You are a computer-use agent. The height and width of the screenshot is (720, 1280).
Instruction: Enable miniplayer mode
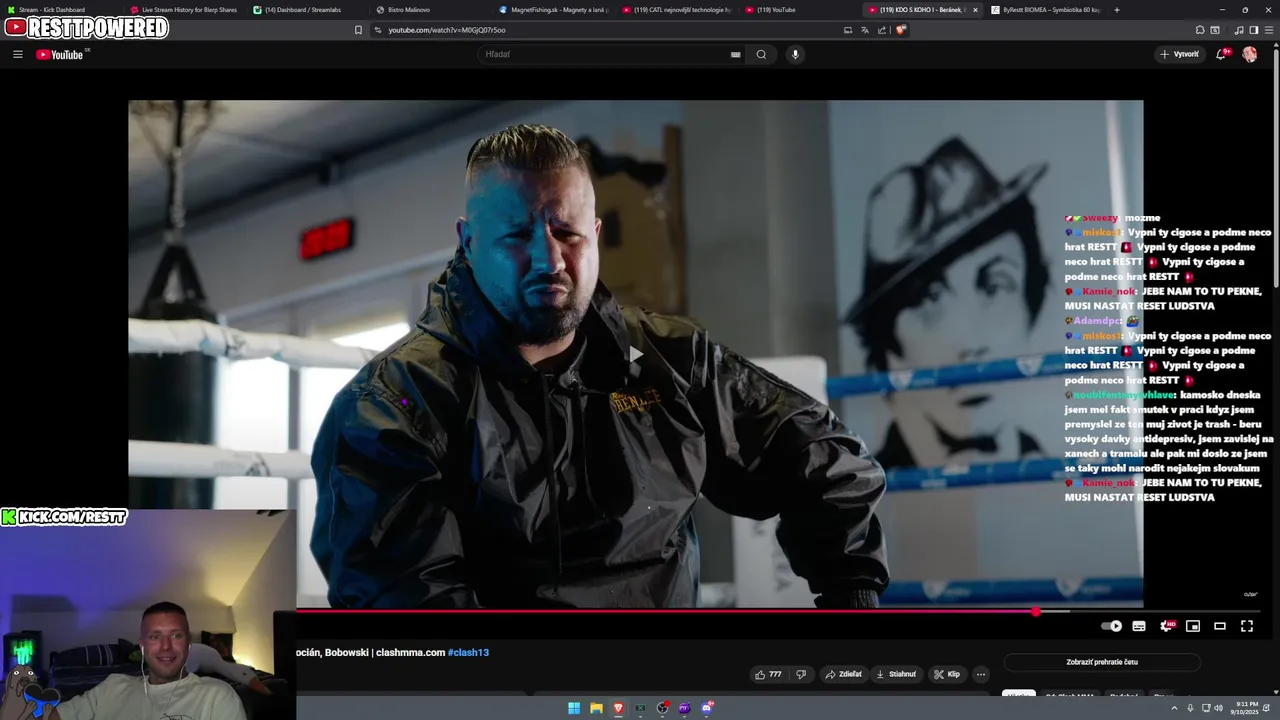coord(1193,626)
